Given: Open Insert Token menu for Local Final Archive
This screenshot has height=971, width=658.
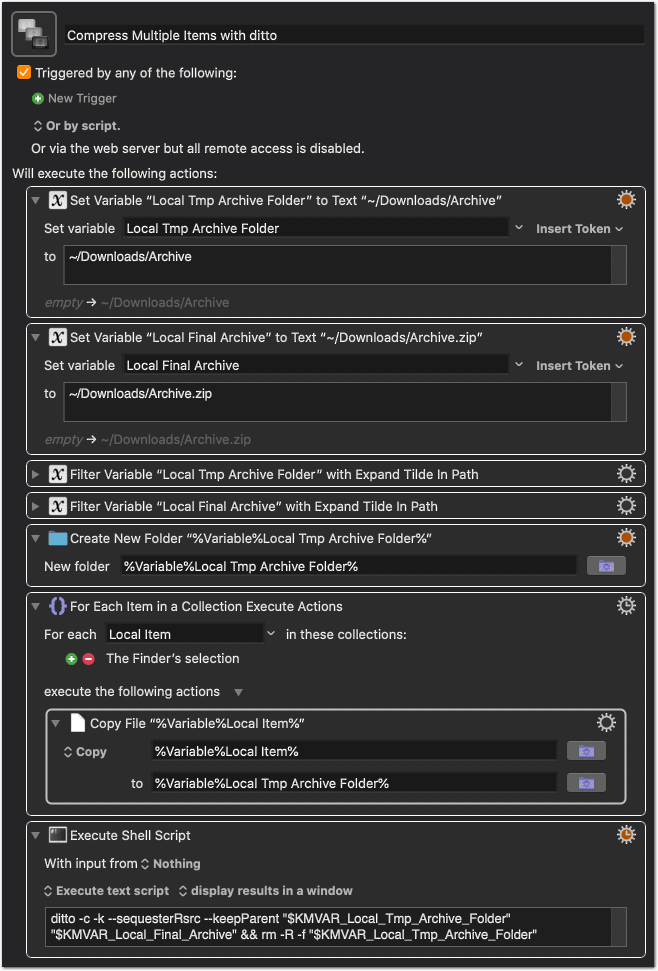Looking at the screenshot, I should point(579,365).
